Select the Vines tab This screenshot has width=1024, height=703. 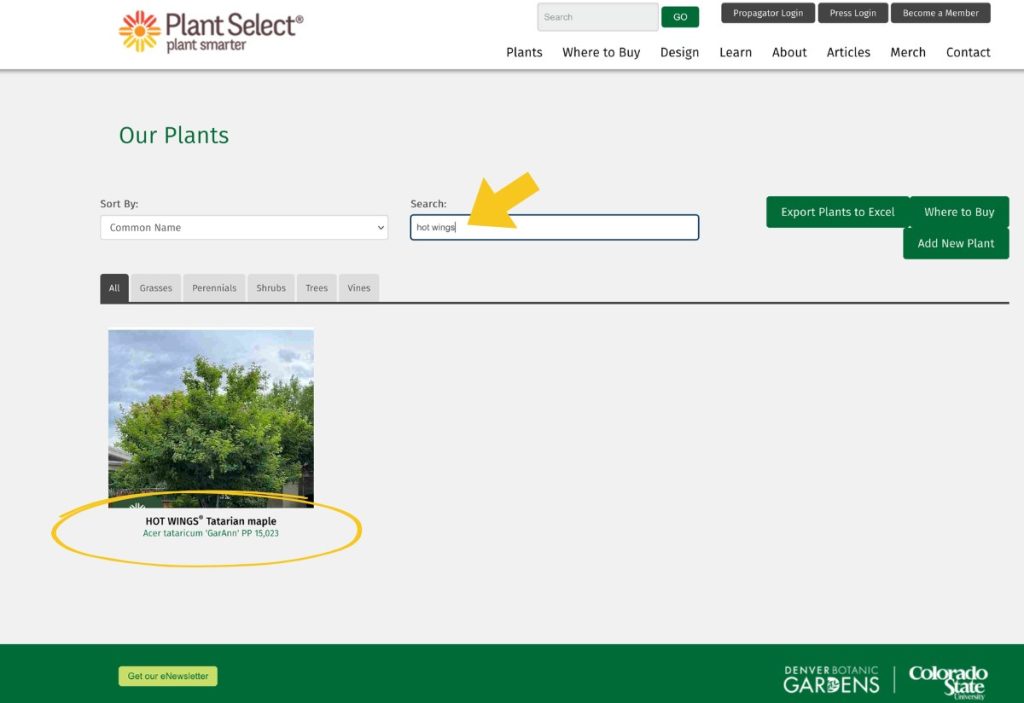358,287
